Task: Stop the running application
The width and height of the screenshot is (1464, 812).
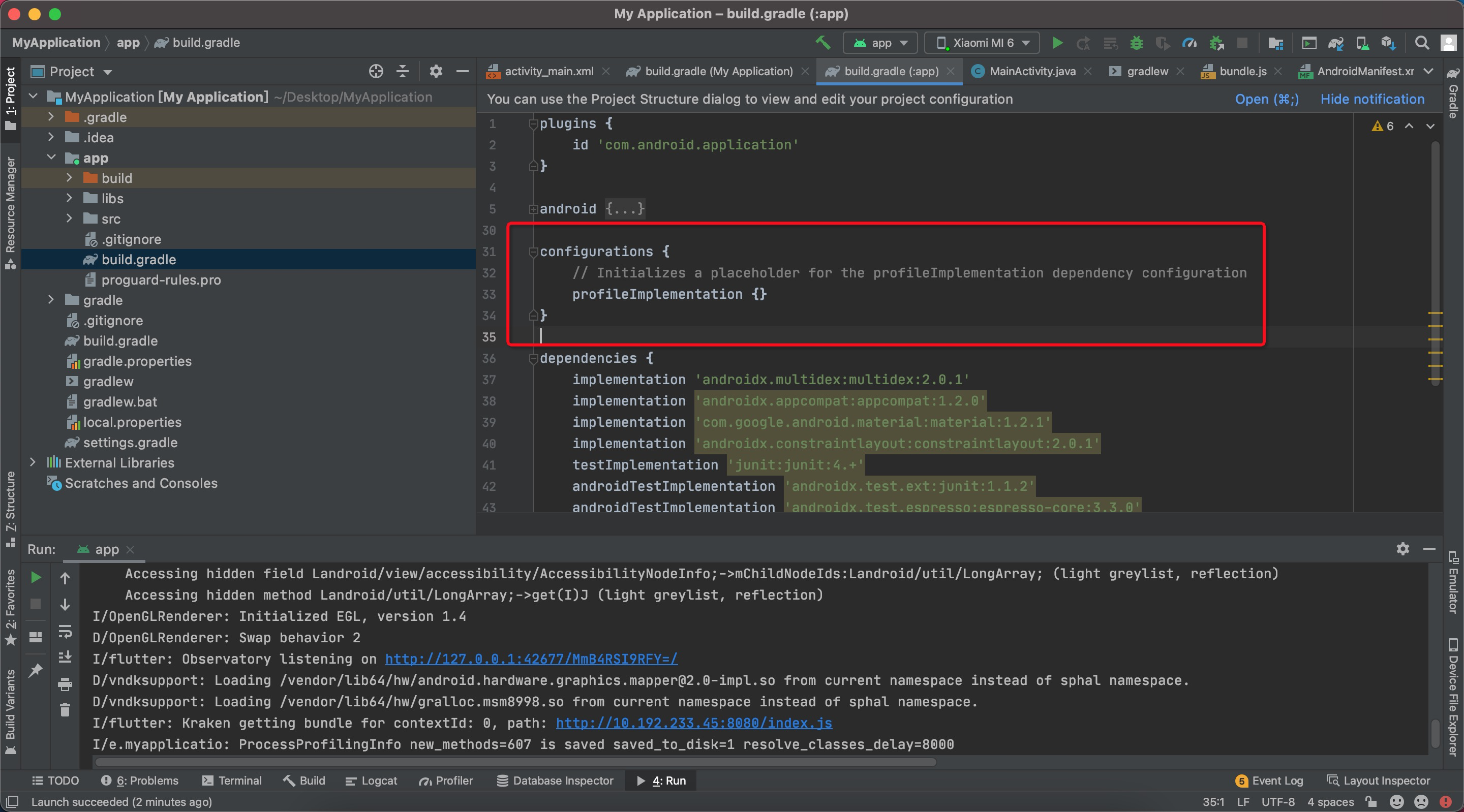Action: [1243, 43]
